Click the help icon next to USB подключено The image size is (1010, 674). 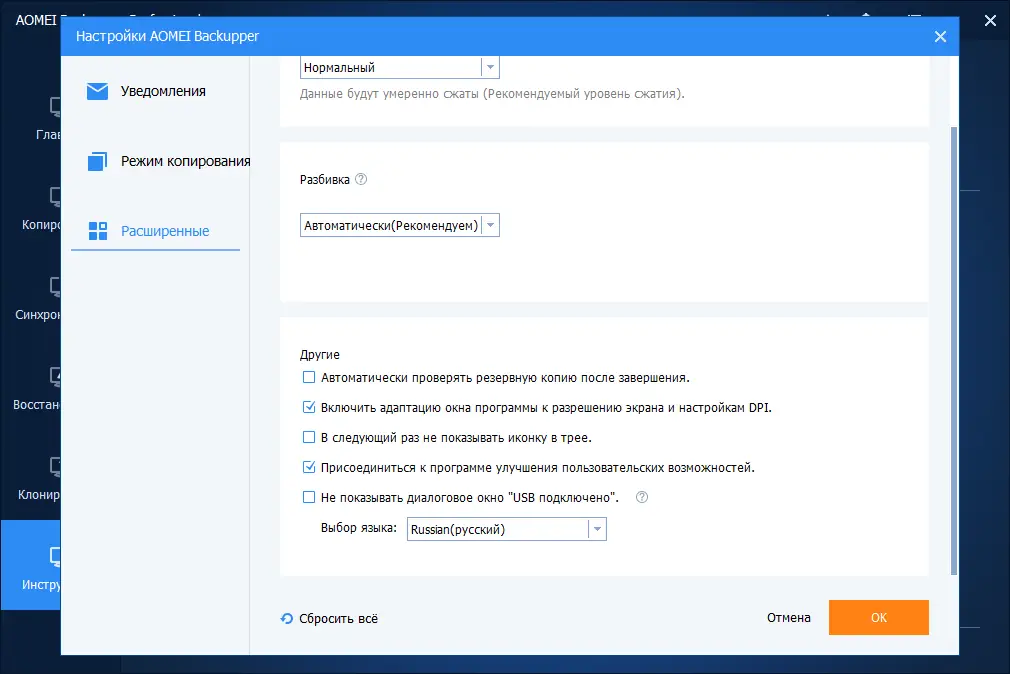pos(642,497)
